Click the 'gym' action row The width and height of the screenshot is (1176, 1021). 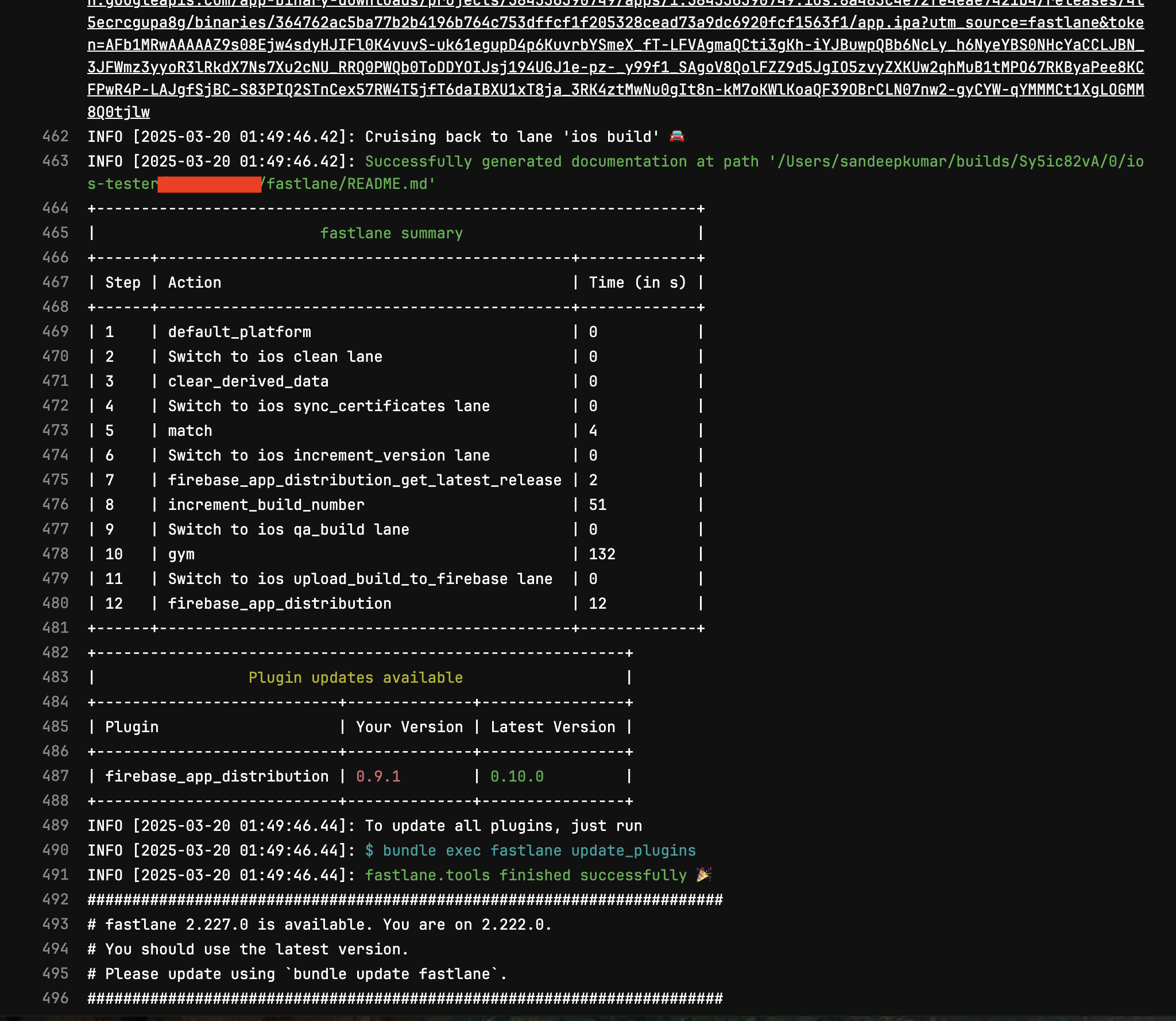181,554
